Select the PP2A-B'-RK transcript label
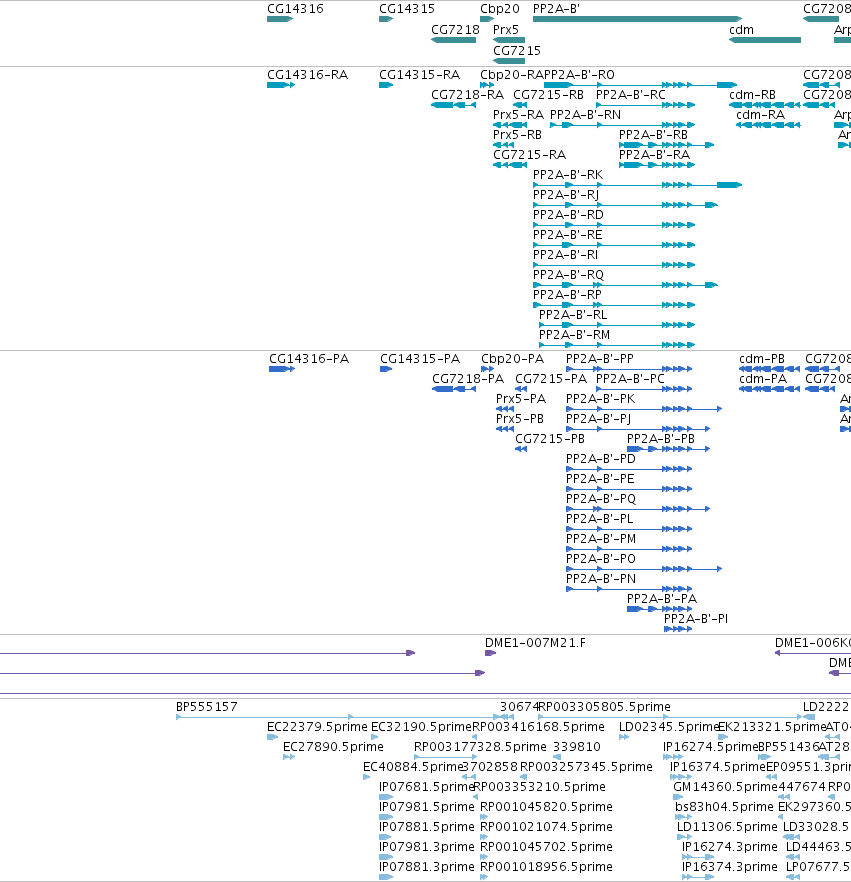851x882 pixels. coord(568,175)
